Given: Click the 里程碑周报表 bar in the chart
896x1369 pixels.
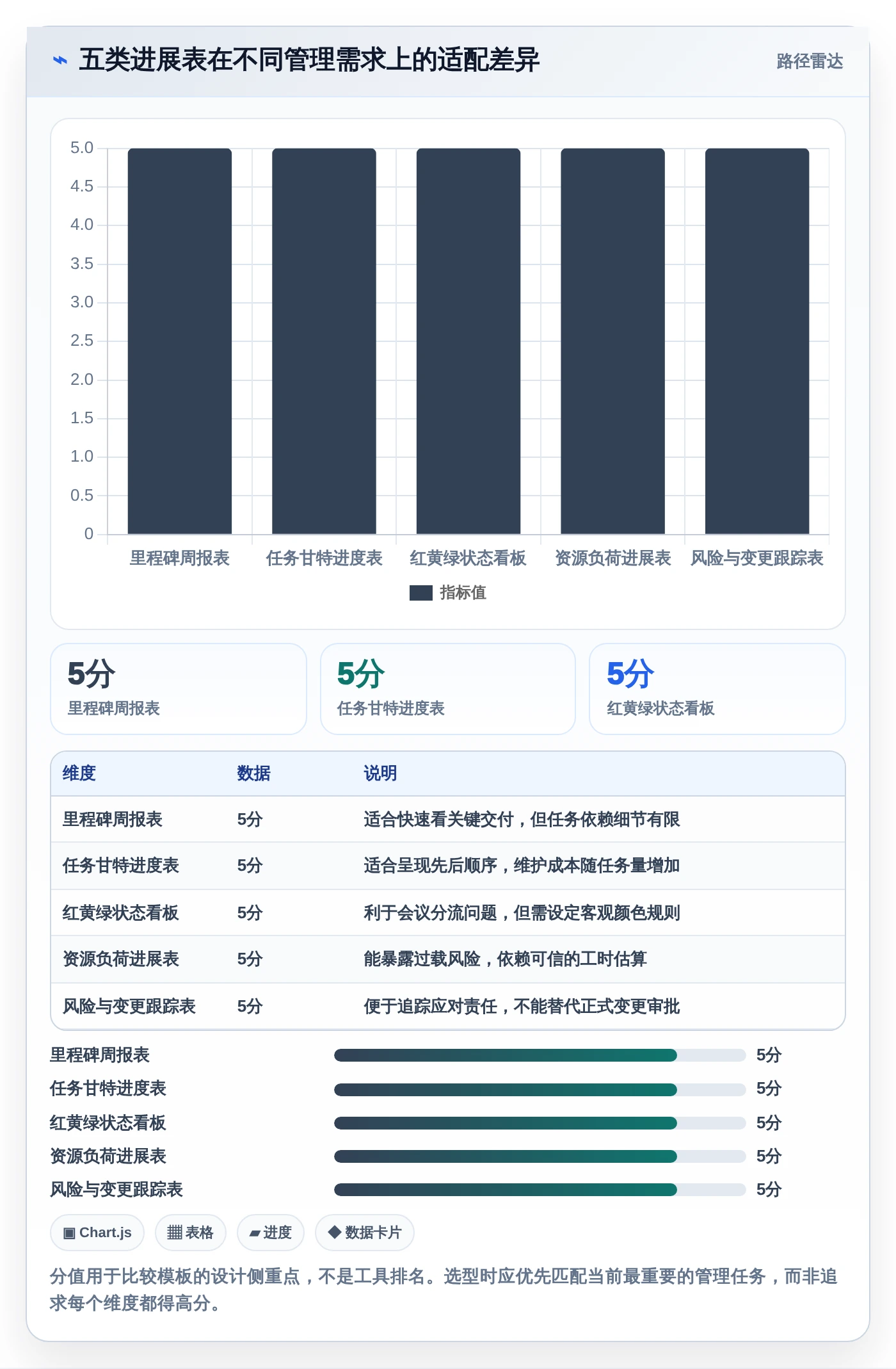Looking at the screenshot, I should point(180,341).
